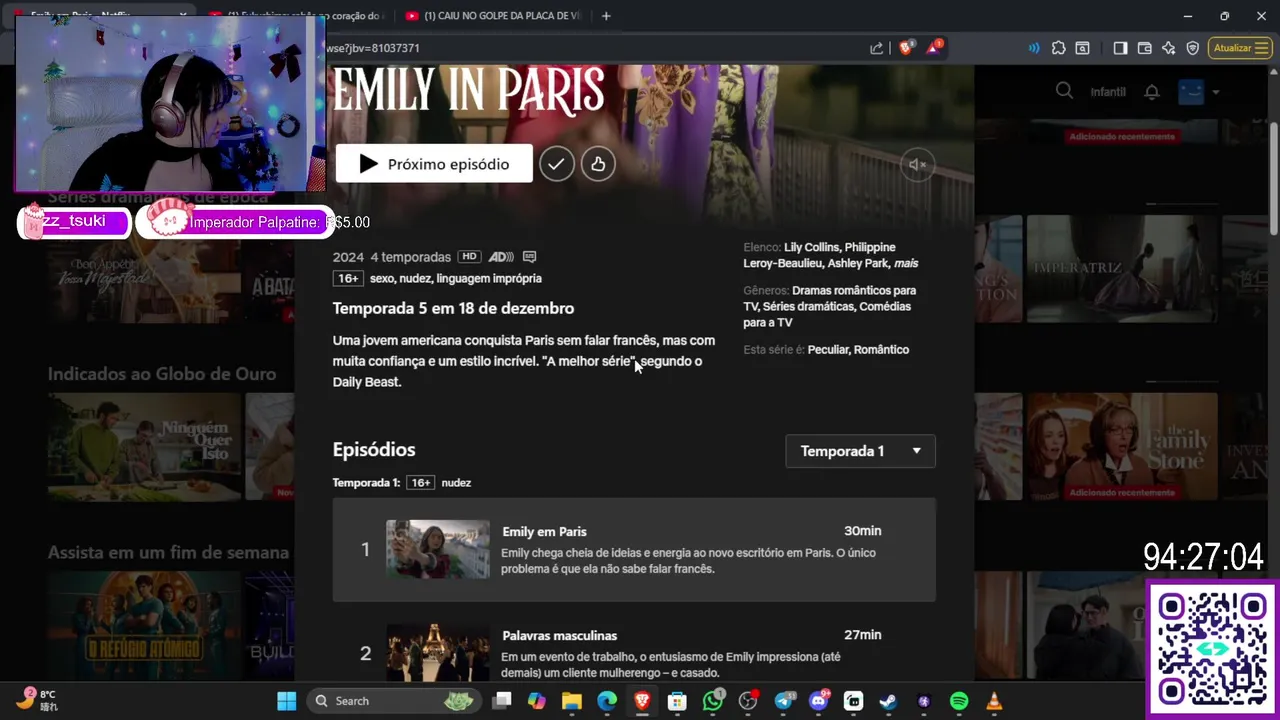Click the share page icon in address bar
Image resolution: width=1280 pixels, height=720 pixels.
(877, 48)
